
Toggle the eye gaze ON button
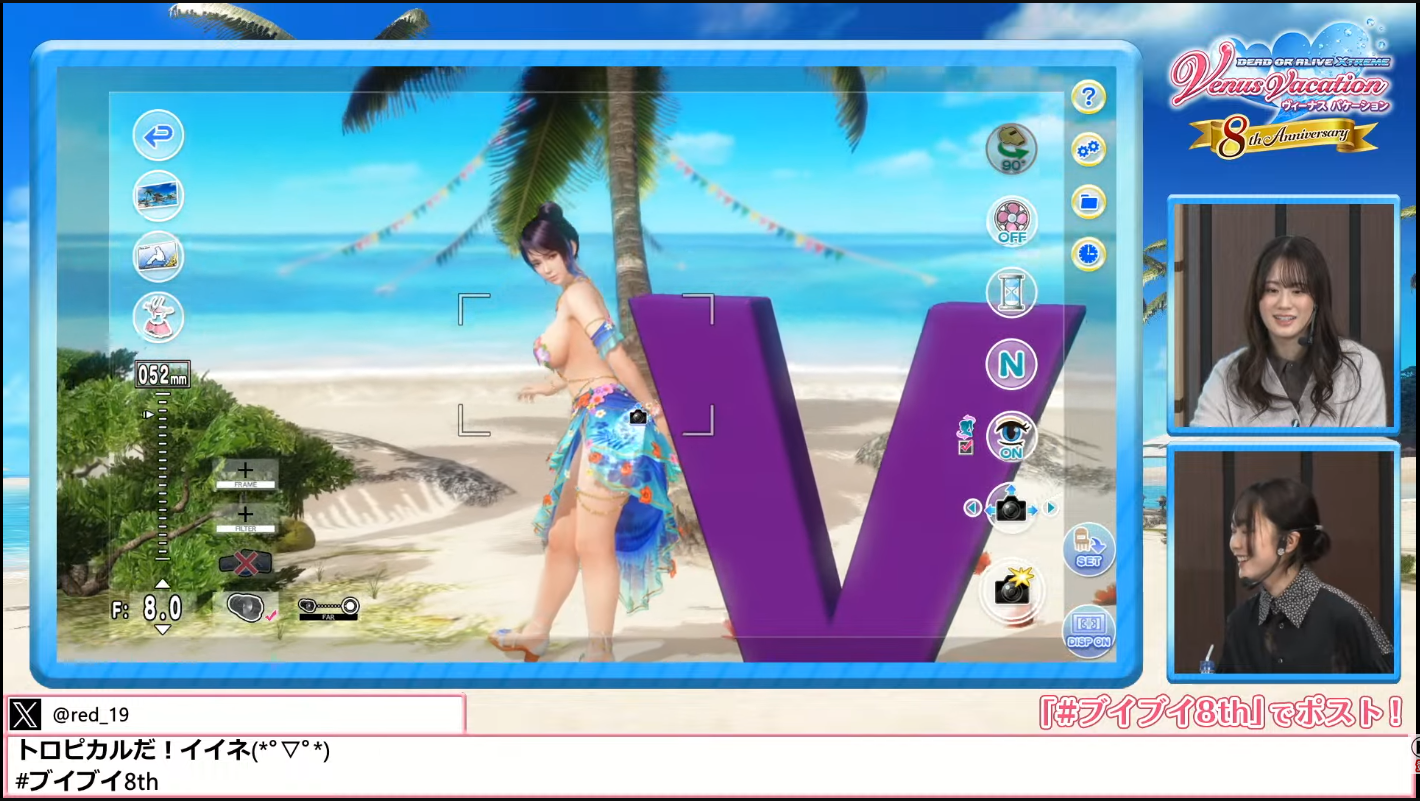click(x=1011, y=437)
